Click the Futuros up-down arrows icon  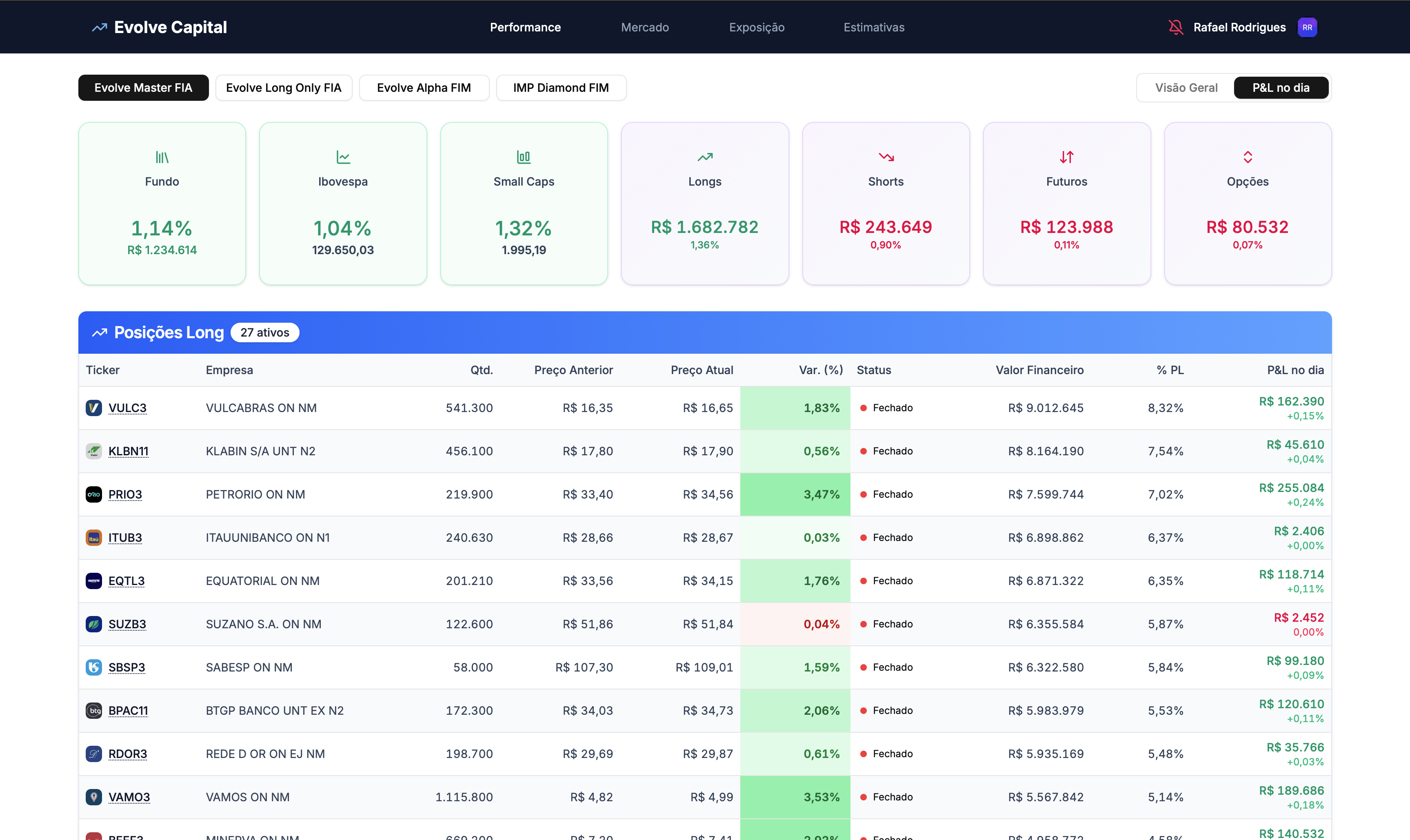tap(1066, 157)
